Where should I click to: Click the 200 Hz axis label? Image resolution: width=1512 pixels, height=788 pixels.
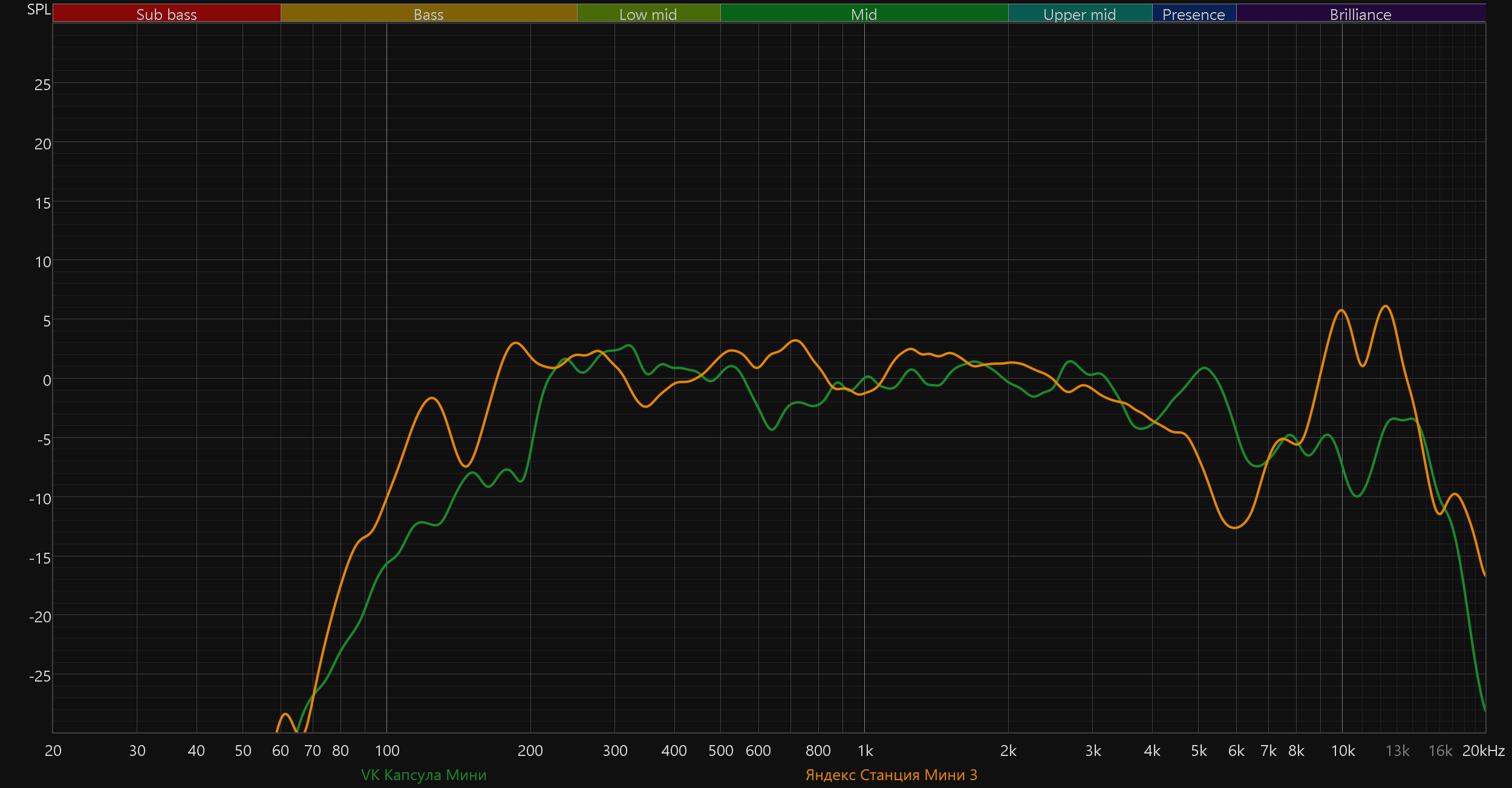[x=530, y=751]
